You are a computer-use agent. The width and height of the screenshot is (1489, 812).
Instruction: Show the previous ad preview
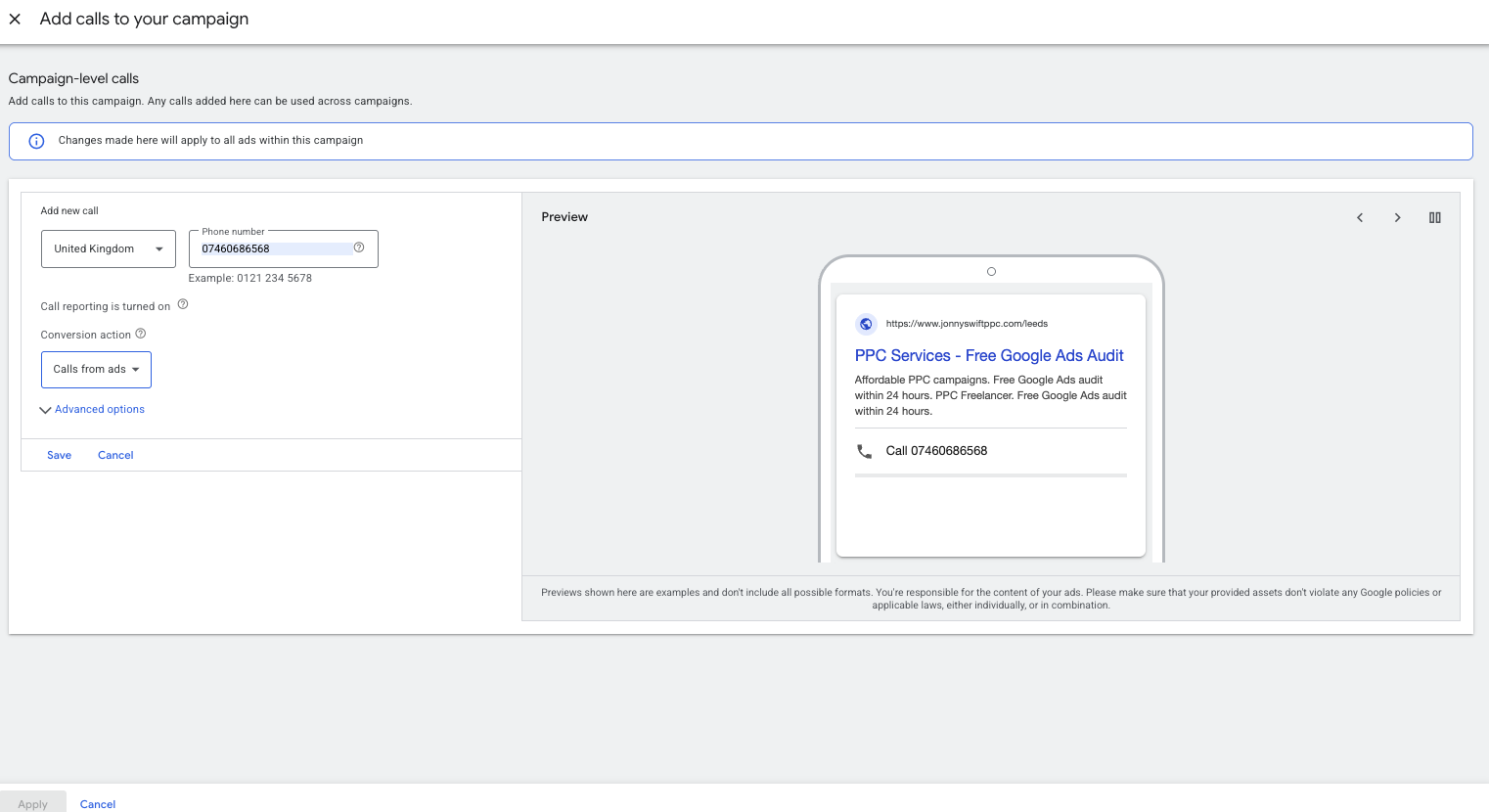pyautogui.click(x=1360, y=217)
